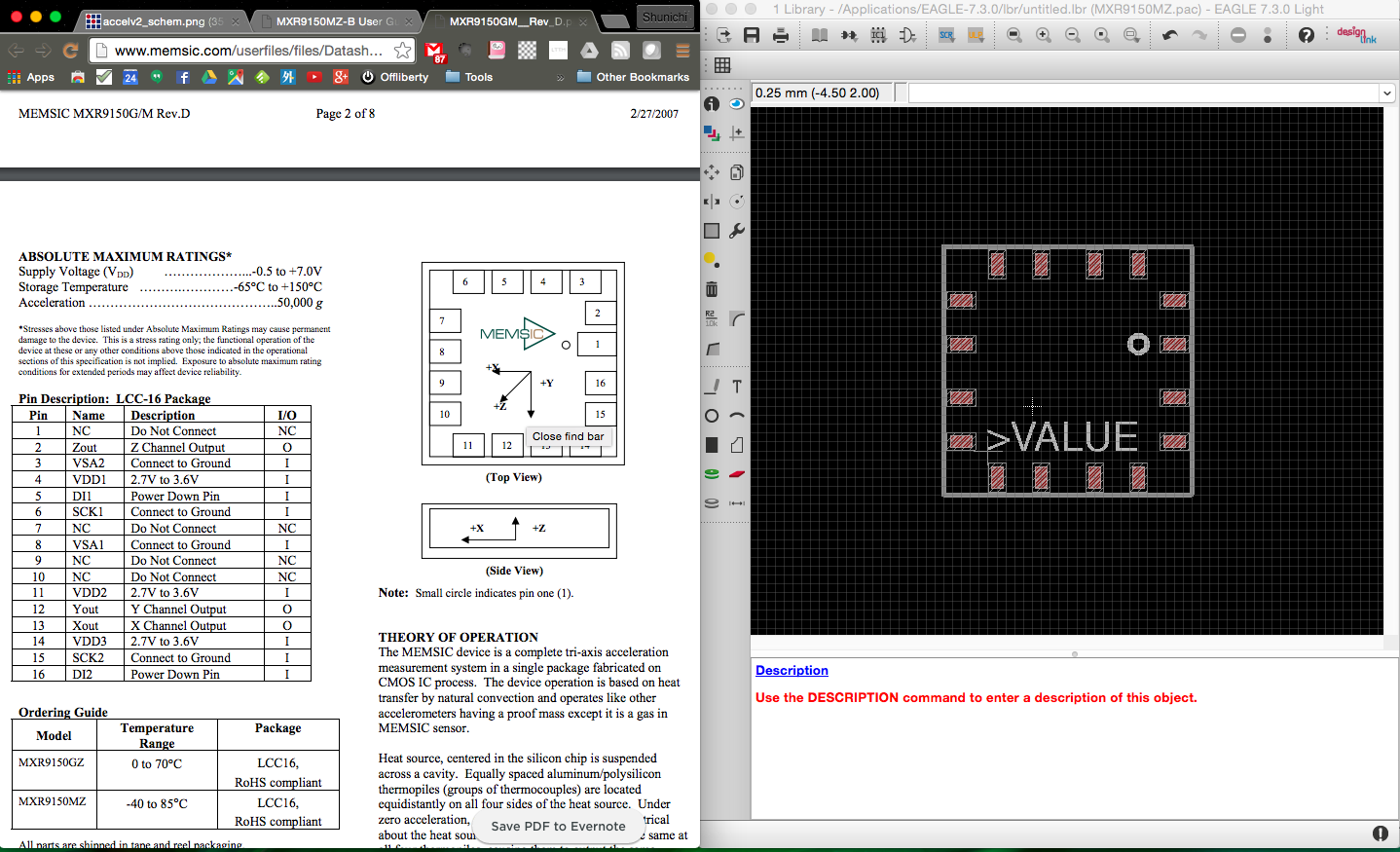Viewport: 1400px width, 852px height.
Task: Click the Chrome address bar
Action: (x=249, y=51)
